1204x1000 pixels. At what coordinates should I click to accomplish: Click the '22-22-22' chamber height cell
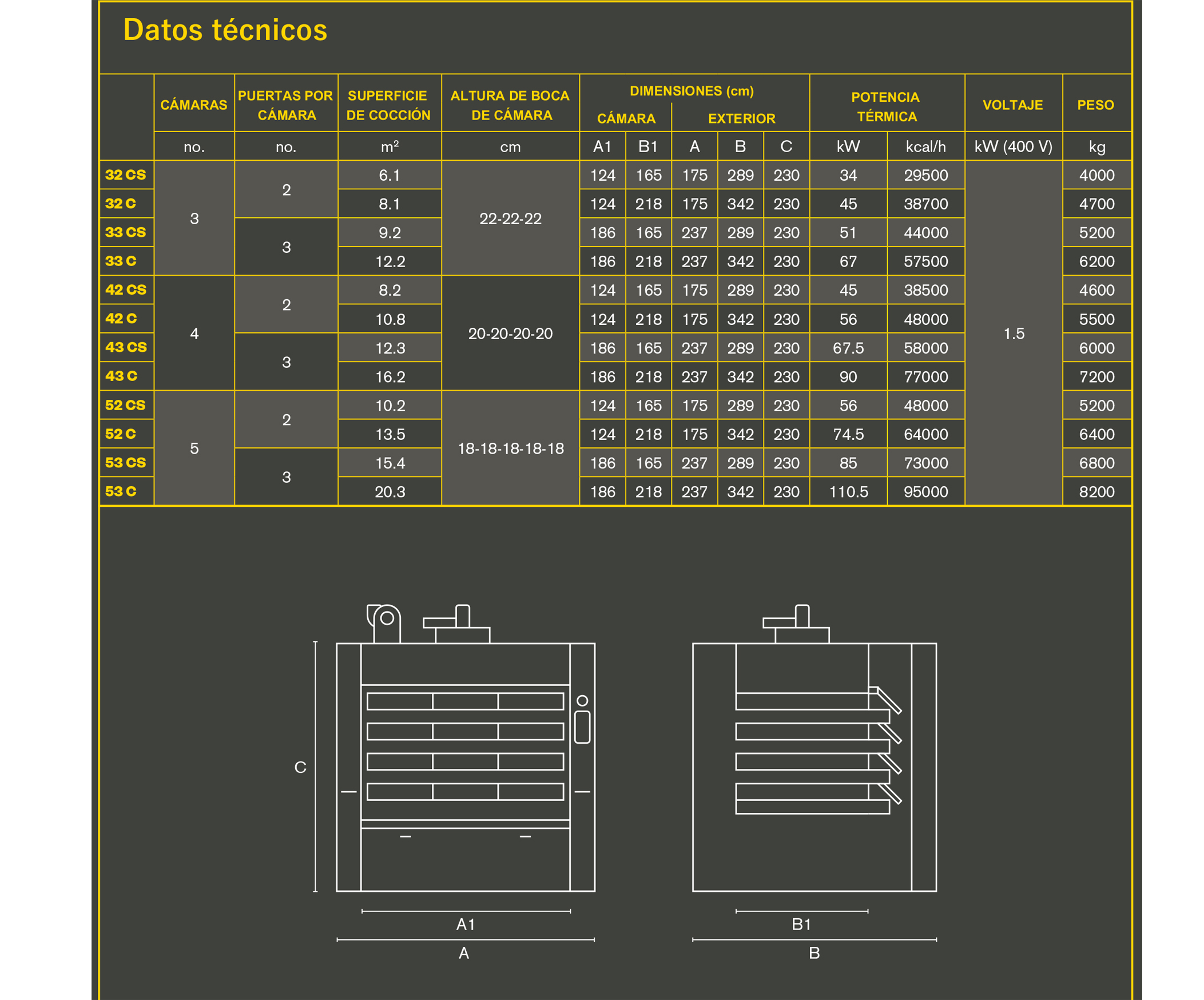(510, 219)
